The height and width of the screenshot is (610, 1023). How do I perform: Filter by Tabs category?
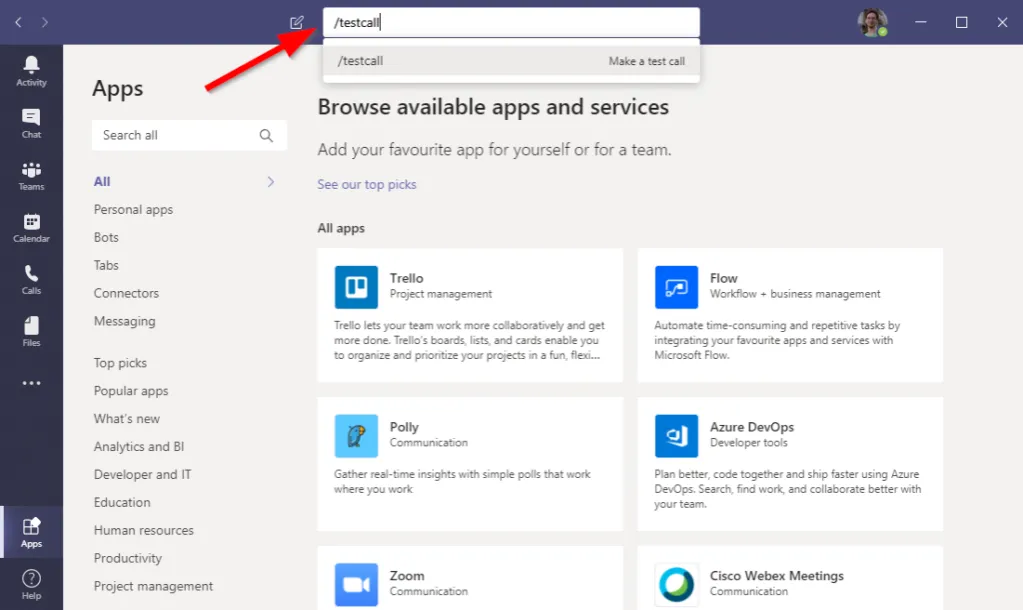click(106, 266)
